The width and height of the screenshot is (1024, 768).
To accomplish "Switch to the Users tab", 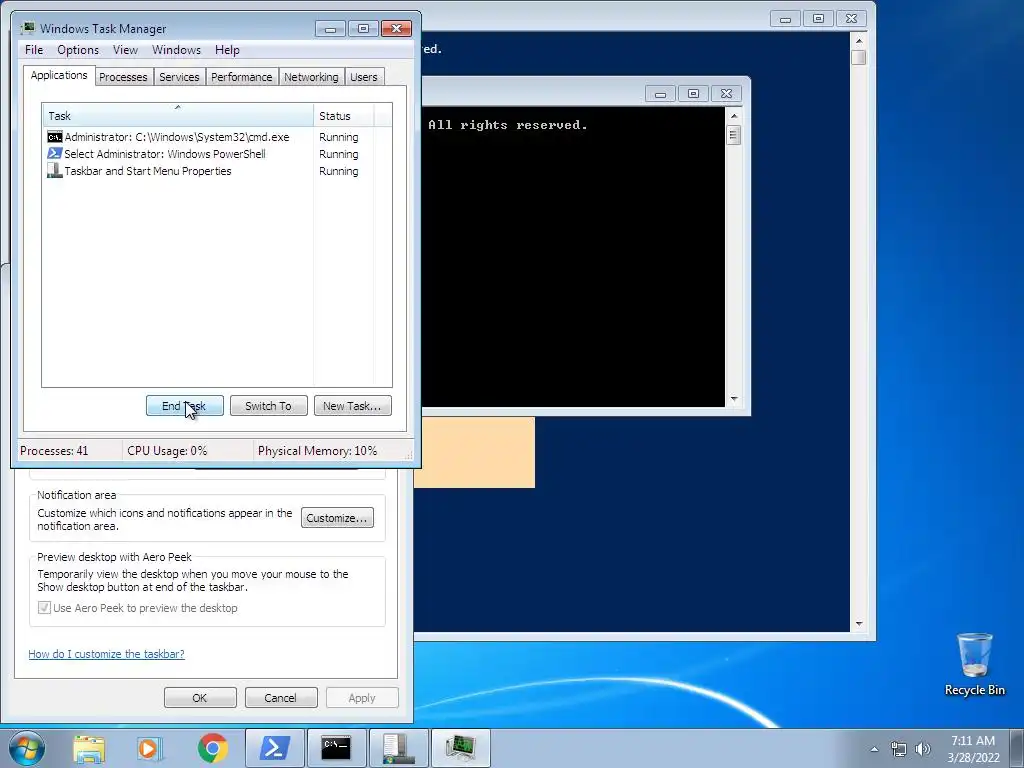I will pyautogui.click(x=364, y=77).
